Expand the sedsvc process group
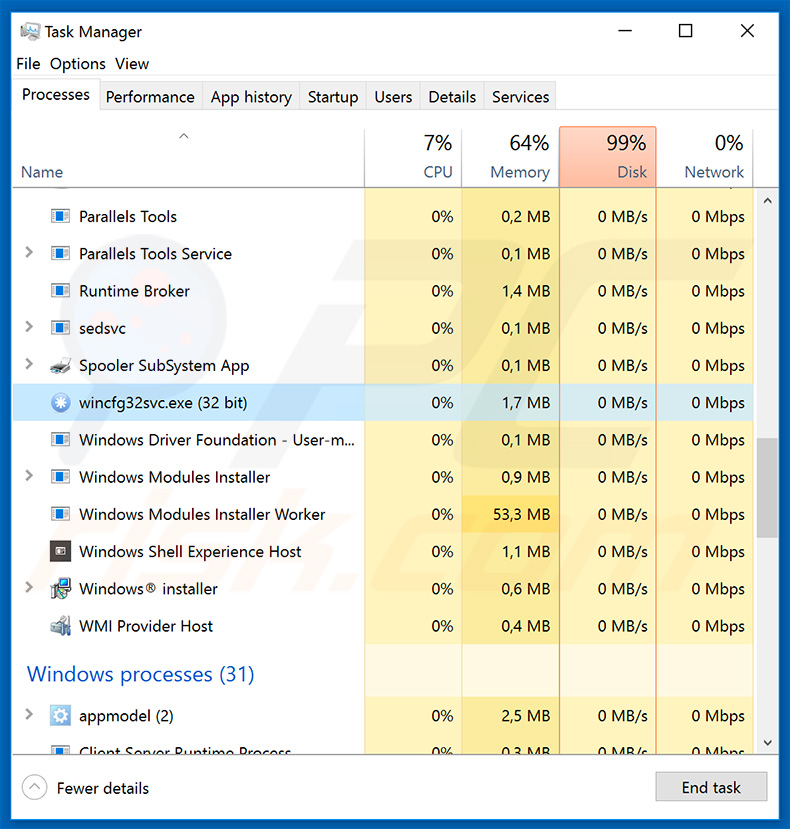 tap(29, 327)
